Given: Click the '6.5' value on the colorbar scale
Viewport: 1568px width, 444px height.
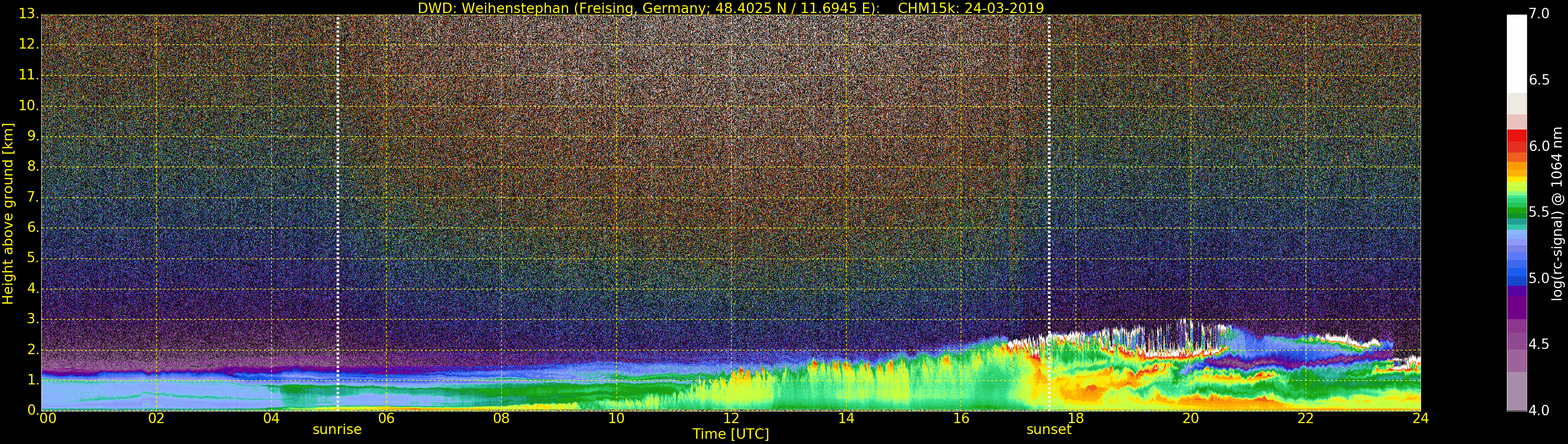Looking at the screenshot, I should pos(1539,80).
